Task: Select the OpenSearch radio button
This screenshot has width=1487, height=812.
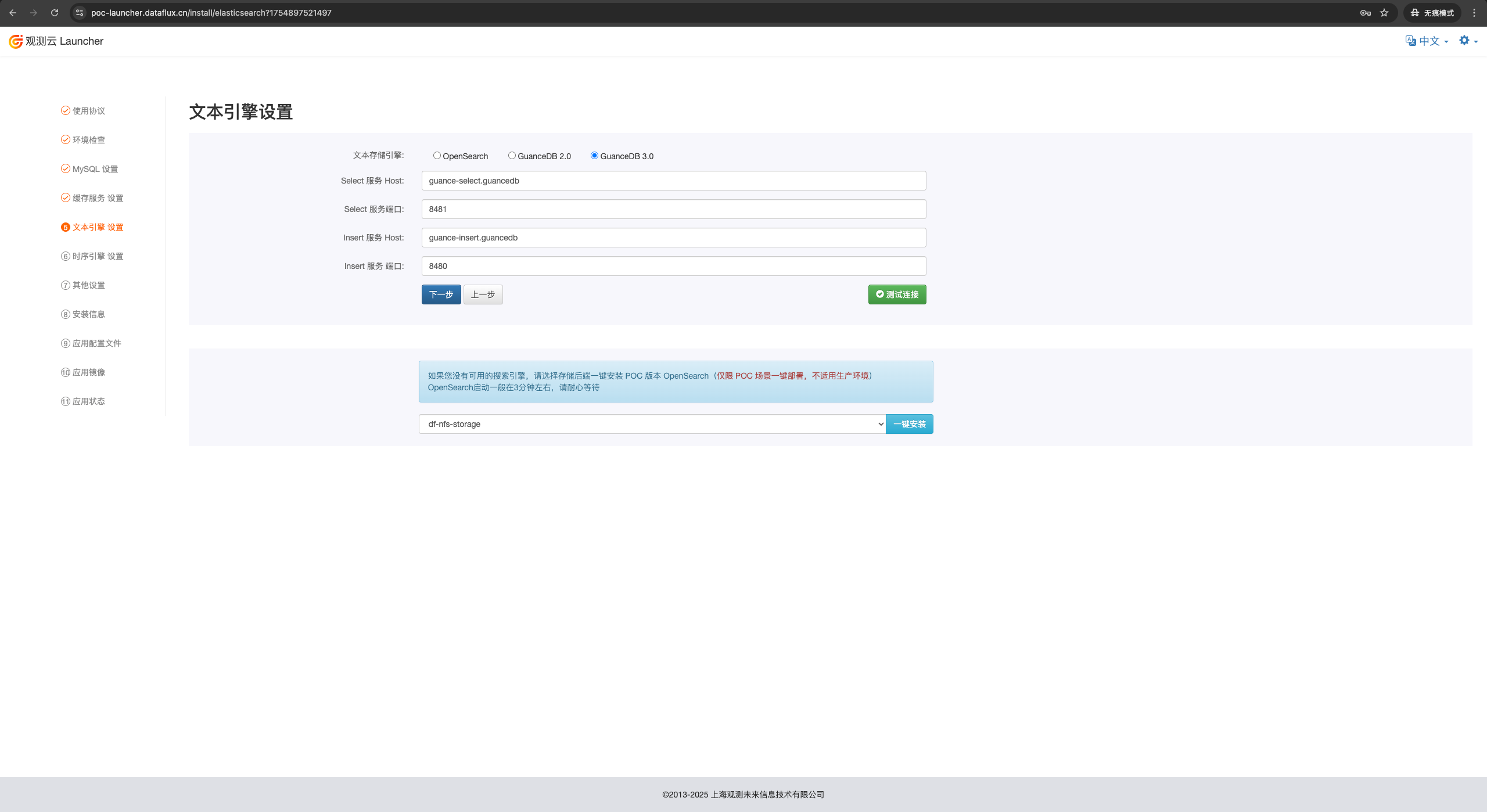Action: 437,156
